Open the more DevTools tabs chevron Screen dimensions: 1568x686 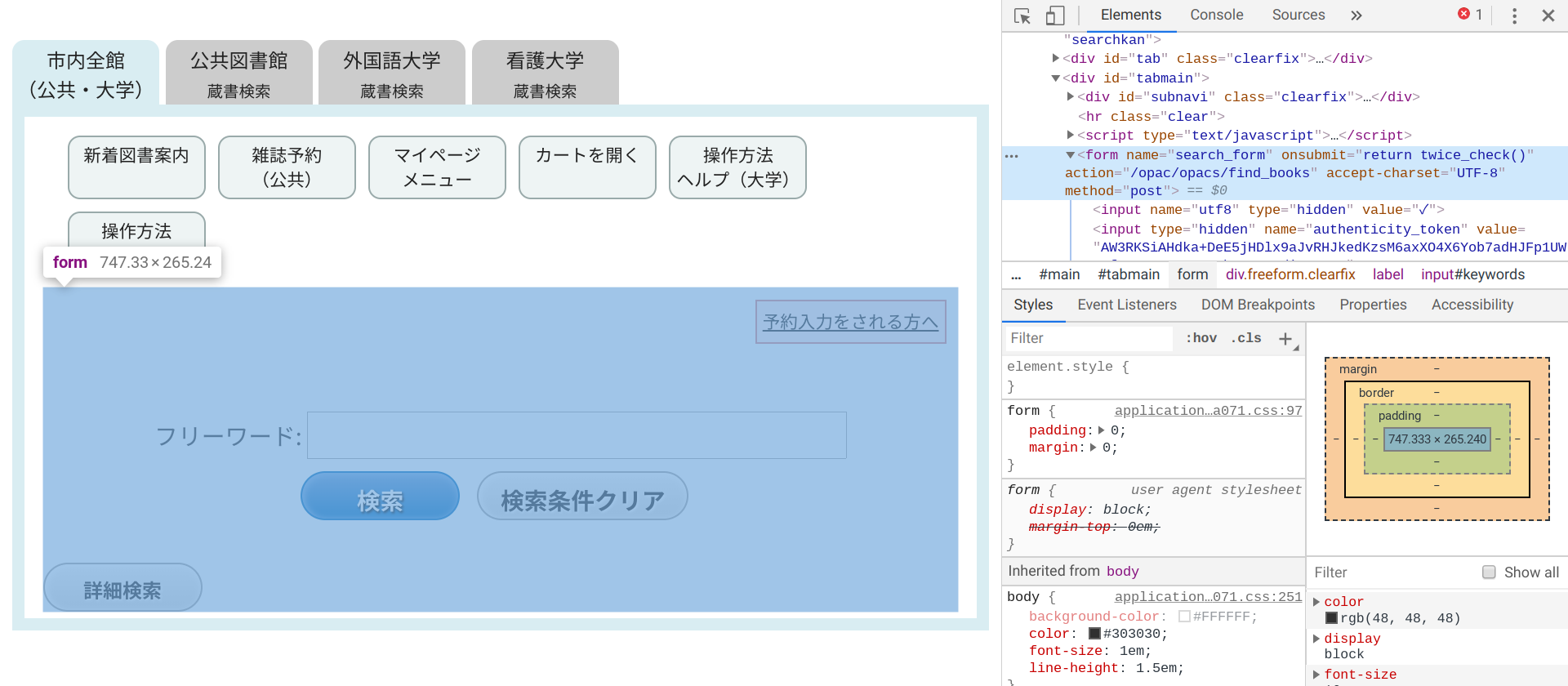tap(1356, 16)
